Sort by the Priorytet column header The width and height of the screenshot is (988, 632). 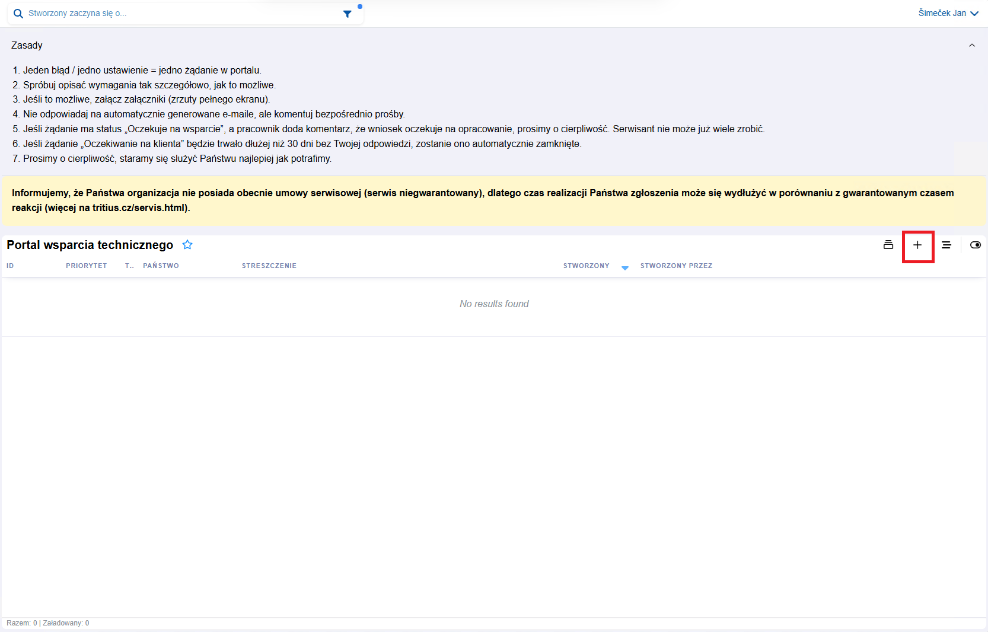(x=86, y=266)
